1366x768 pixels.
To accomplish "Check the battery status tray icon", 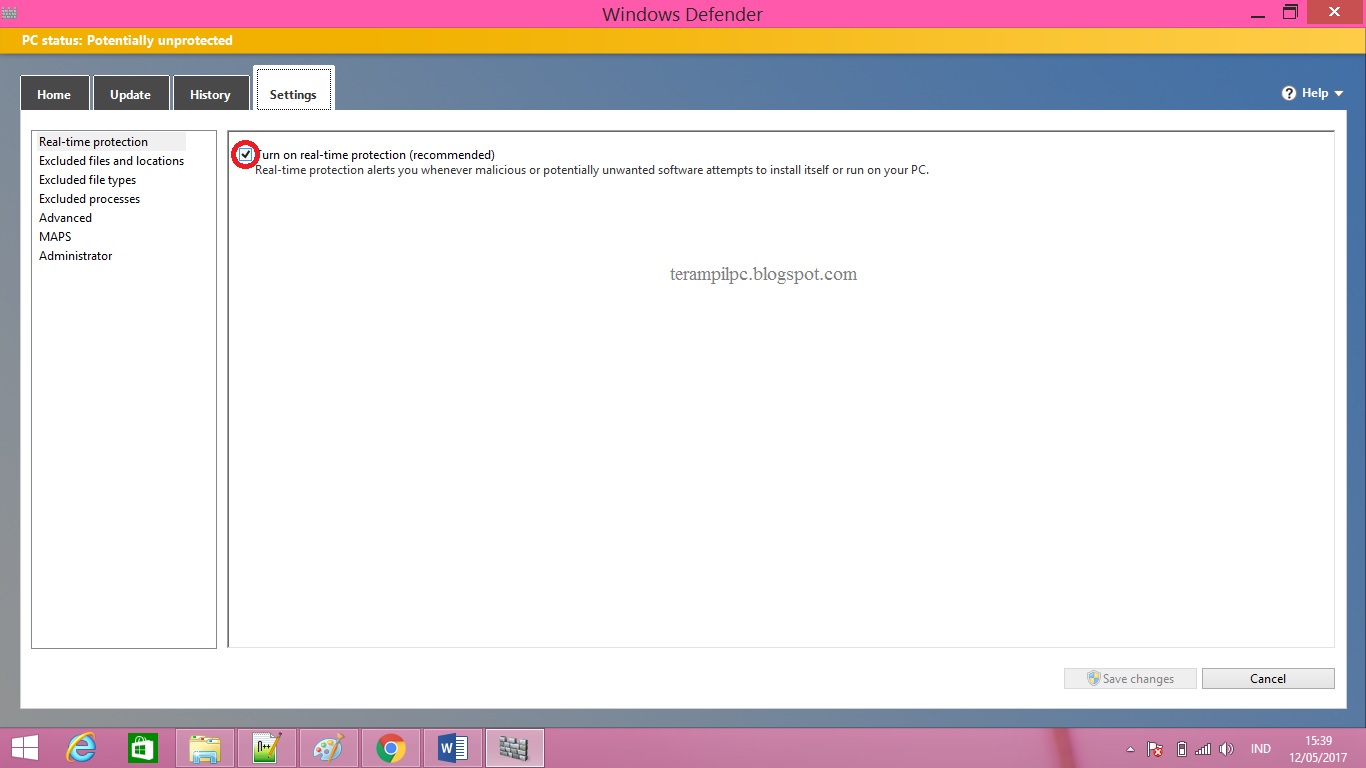I will [x=1182, y=749].
